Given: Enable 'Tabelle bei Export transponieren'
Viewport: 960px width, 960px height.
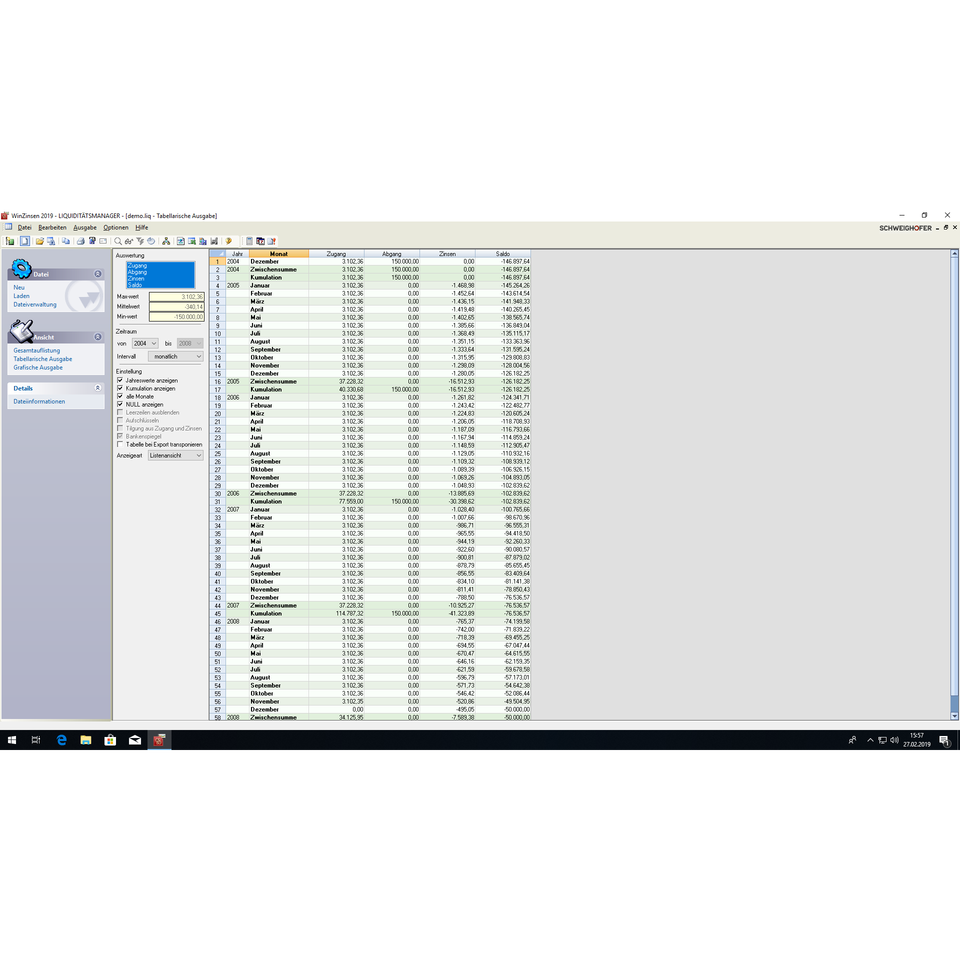Looking at the screenshot, I should [120, 444].
